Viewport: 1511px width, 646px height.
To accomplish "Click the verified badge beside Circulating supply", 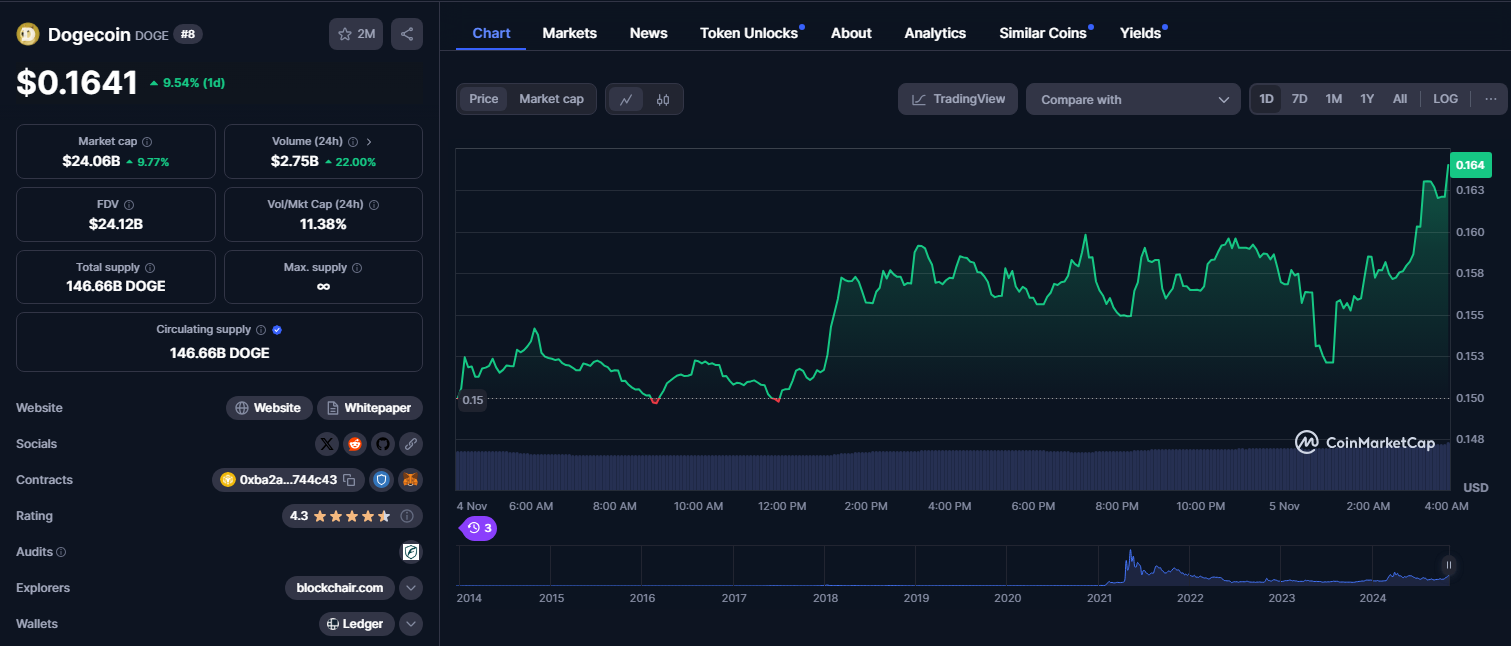I will click(x=277, y=330).
